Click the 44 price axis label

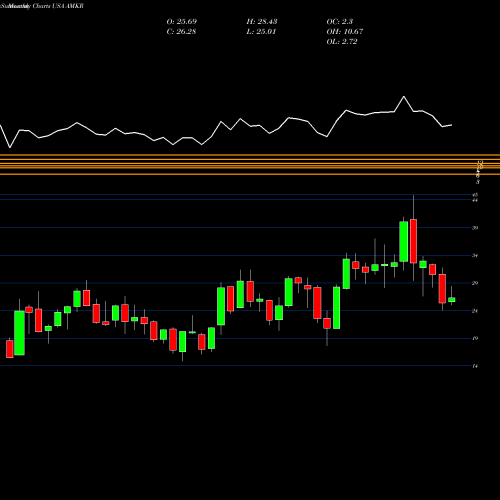[x=475, y=200]
